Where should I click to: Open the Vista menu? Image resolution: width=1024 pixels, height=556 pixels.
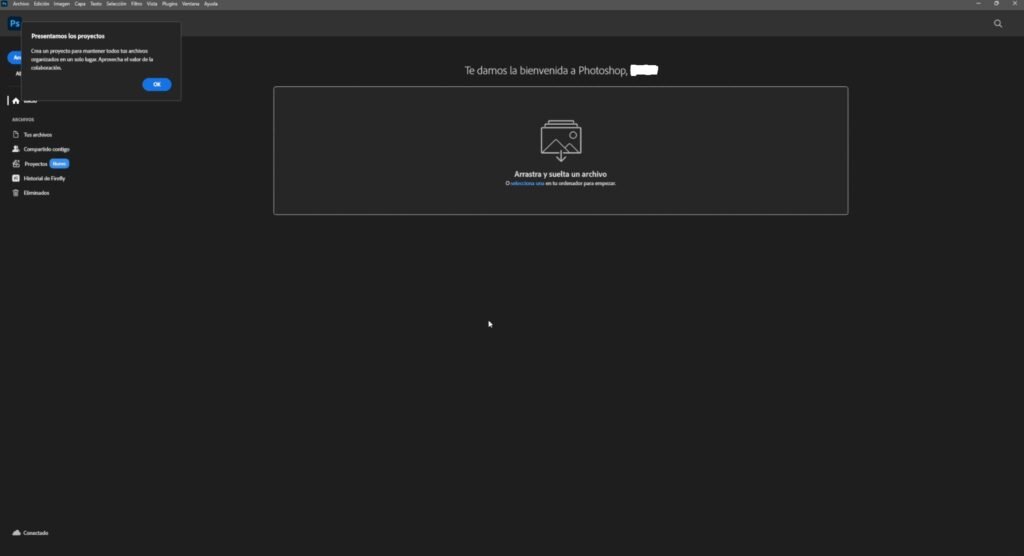[152, 4]
